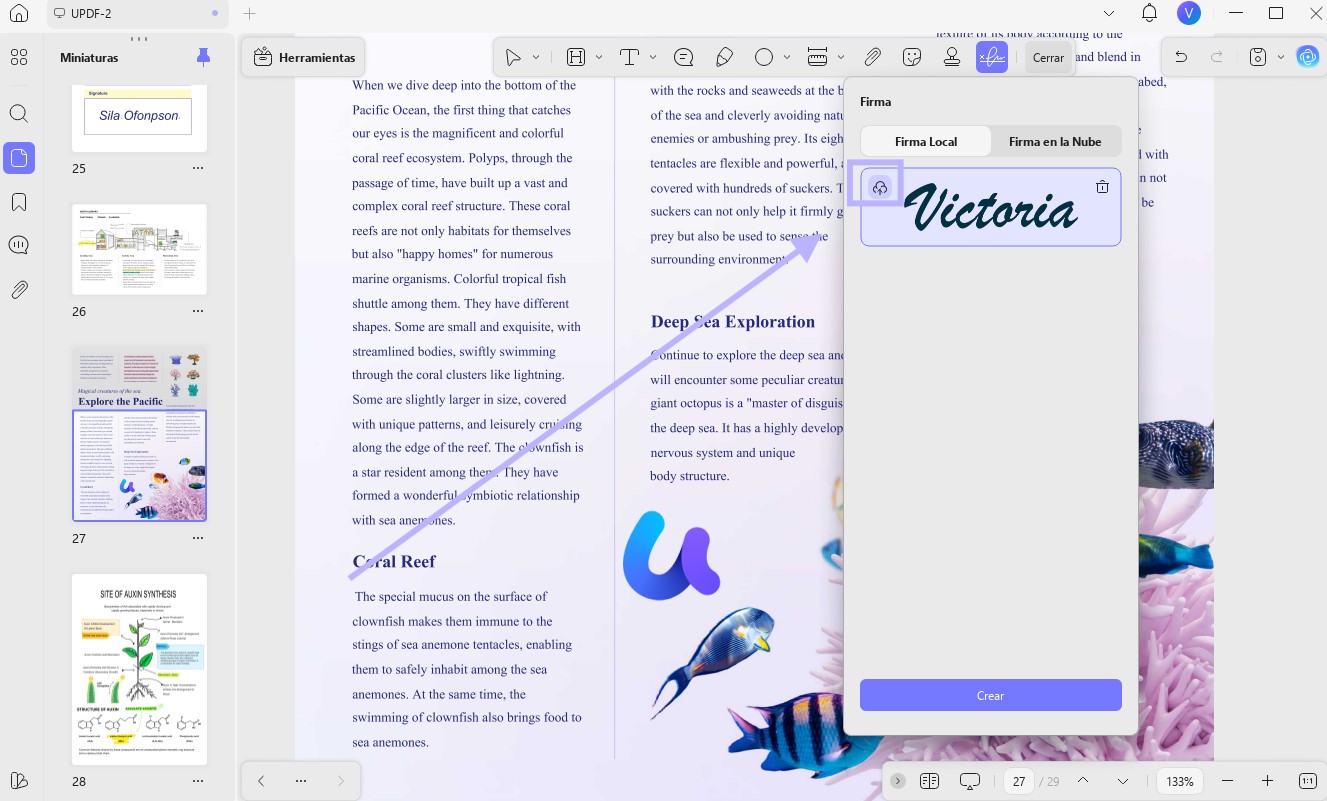The image size is (1327, 801).
Task: Switch to Firma Local tab
Action: point(926,141)
